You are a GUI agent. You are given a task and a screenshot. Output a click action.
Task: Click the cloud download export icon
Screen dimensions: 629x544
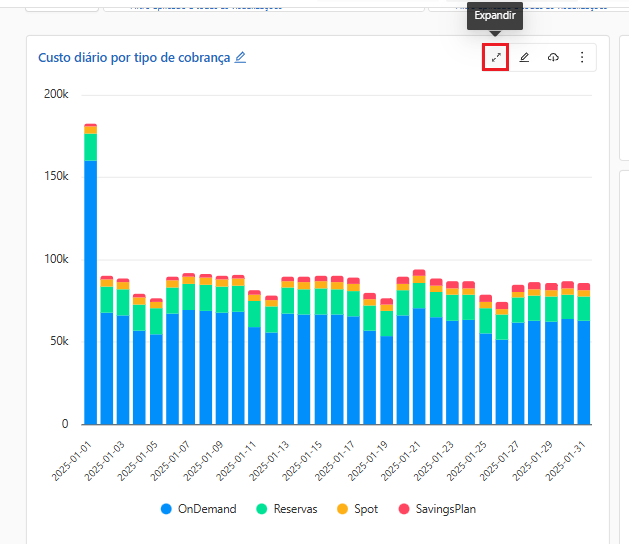click(x=553, y=58)
